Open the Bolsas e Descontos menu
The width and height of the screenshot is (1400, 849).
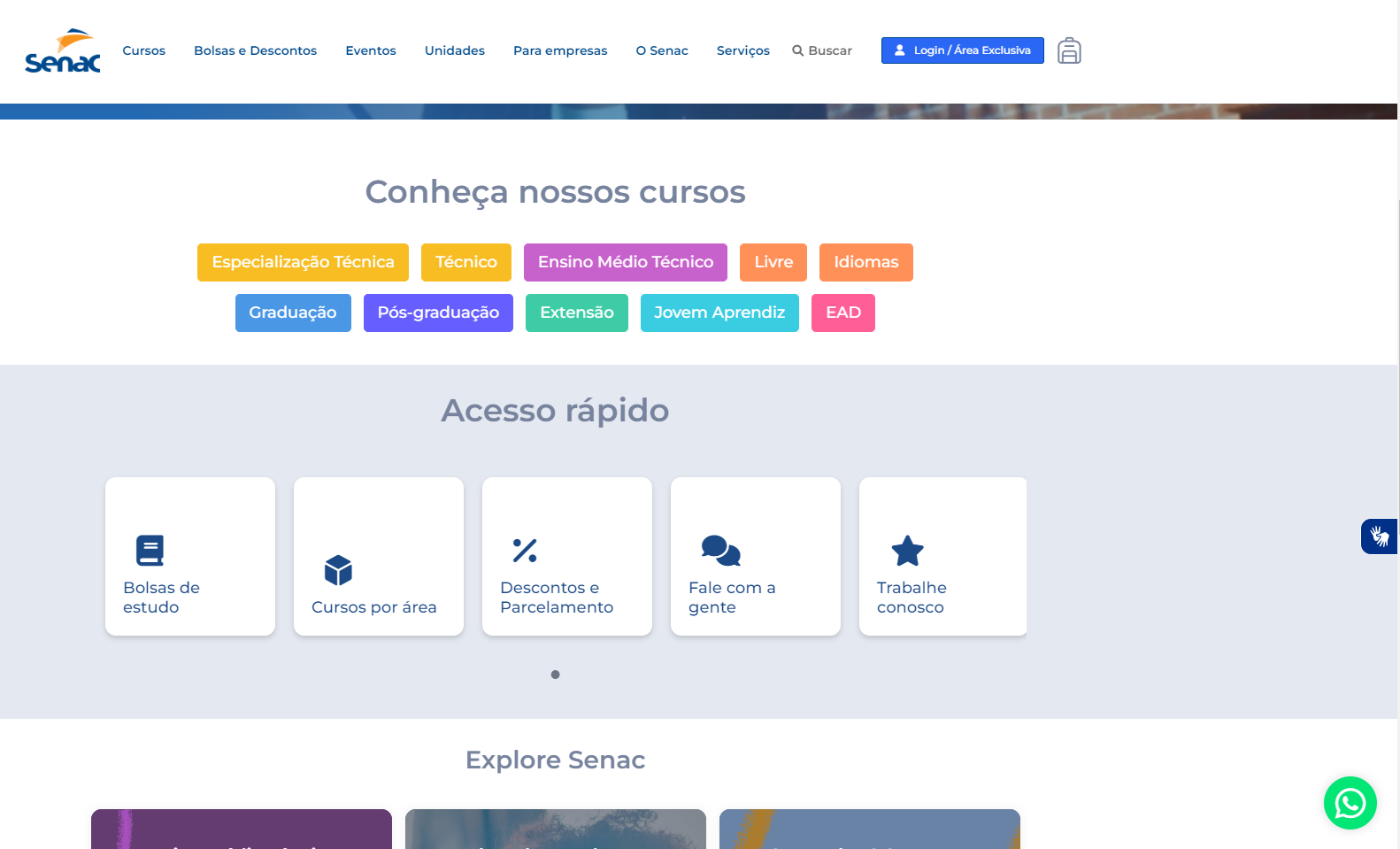pos(256,50)
